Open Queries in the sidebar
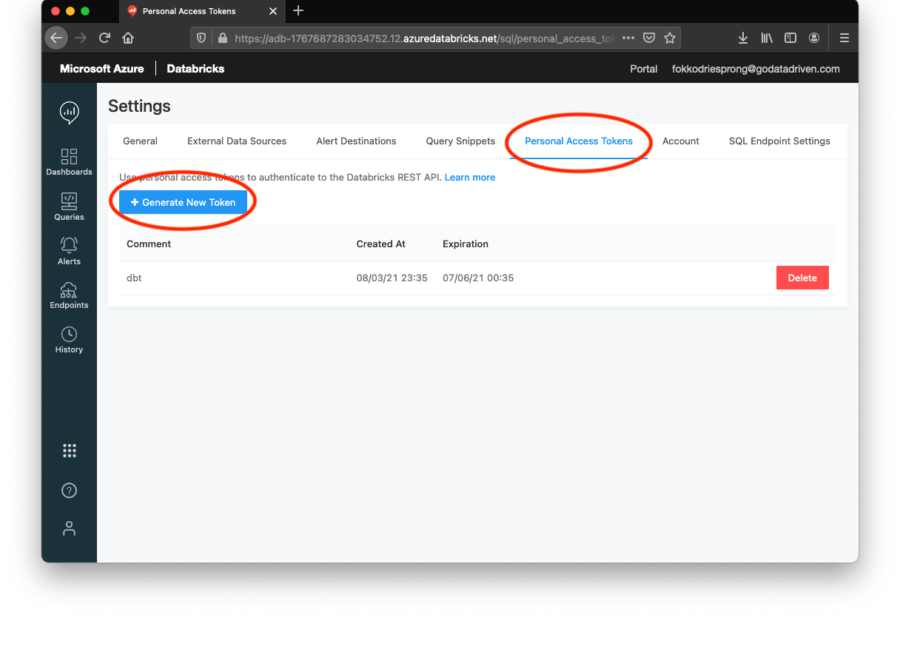 (x=69, y=207)
